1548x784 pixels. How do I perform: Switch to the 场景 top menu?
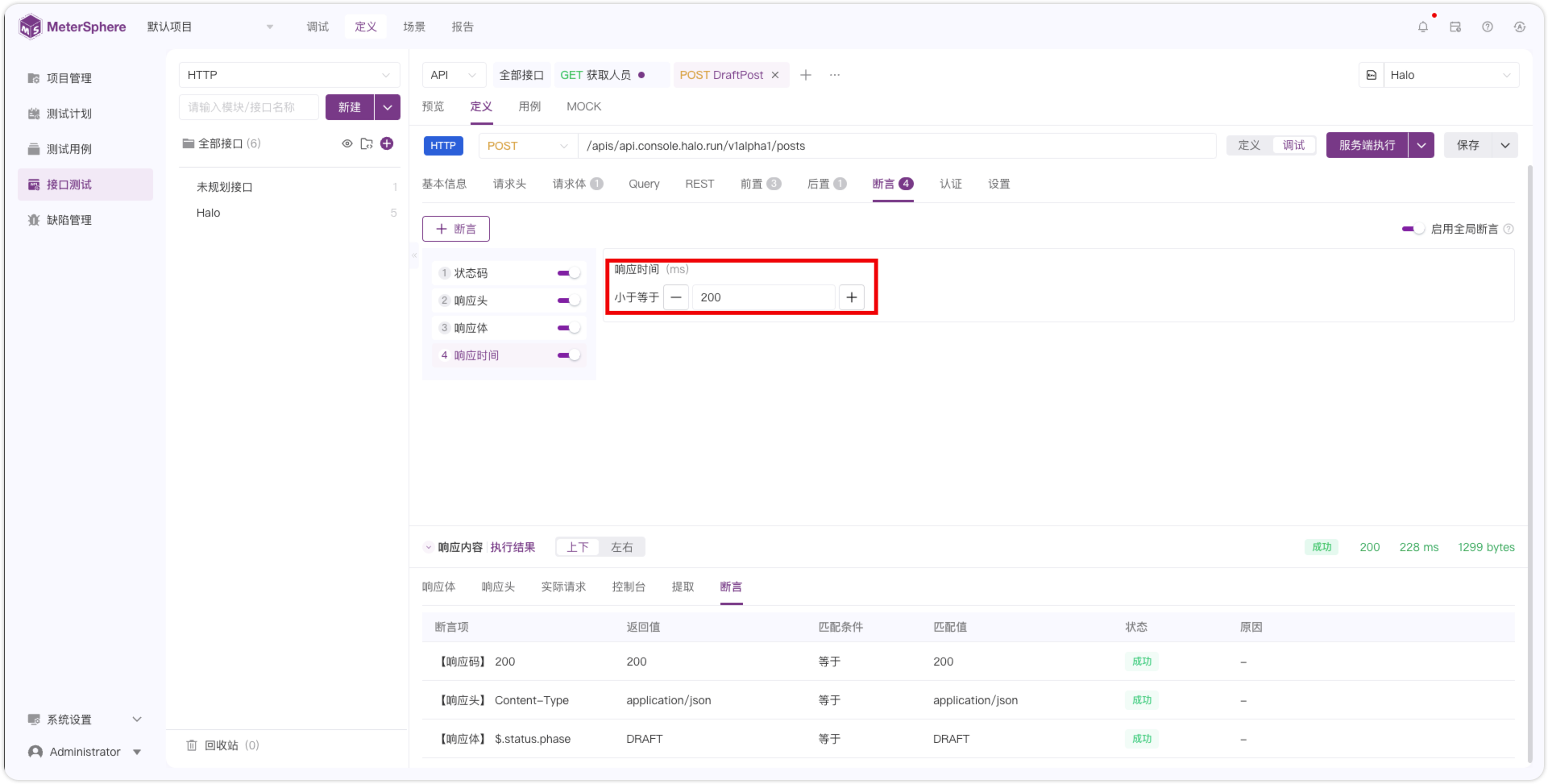coord(414,27)
